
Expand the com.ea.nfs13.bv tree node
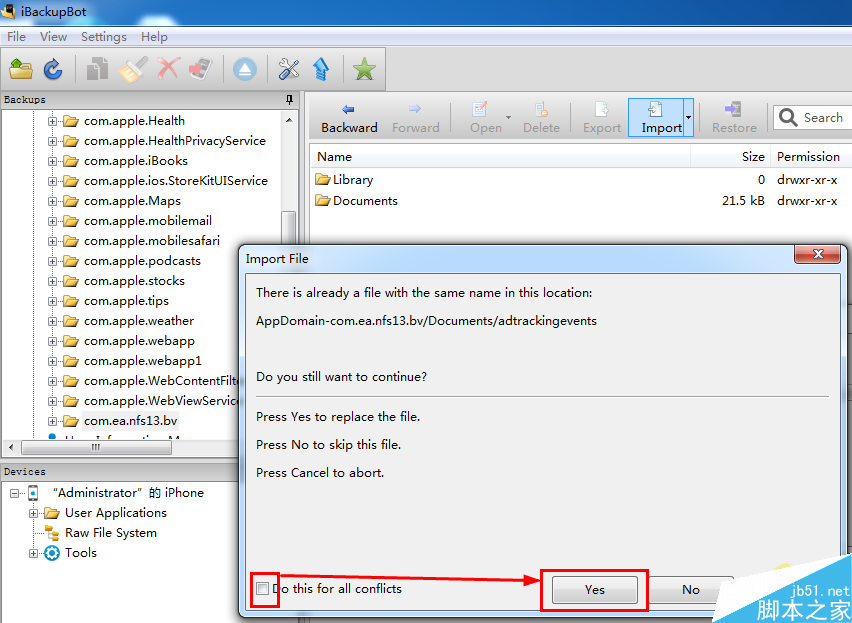(x=52, y=421)
